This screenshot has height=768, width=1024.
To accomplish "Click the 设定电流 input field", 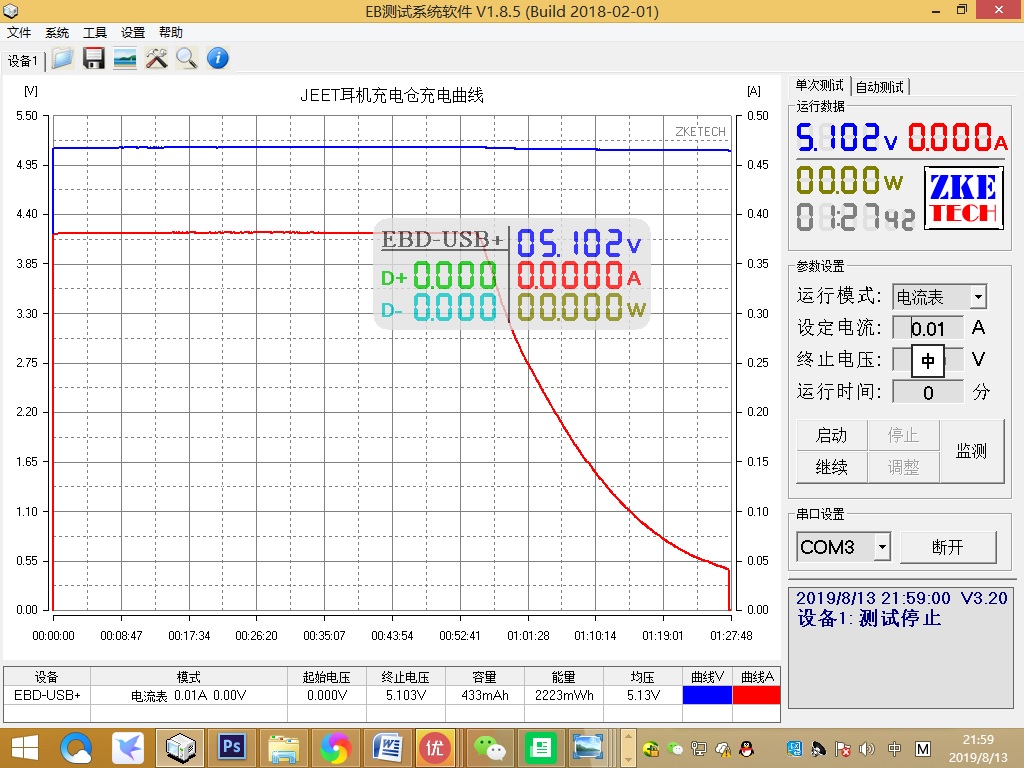I will pos(928,328).
